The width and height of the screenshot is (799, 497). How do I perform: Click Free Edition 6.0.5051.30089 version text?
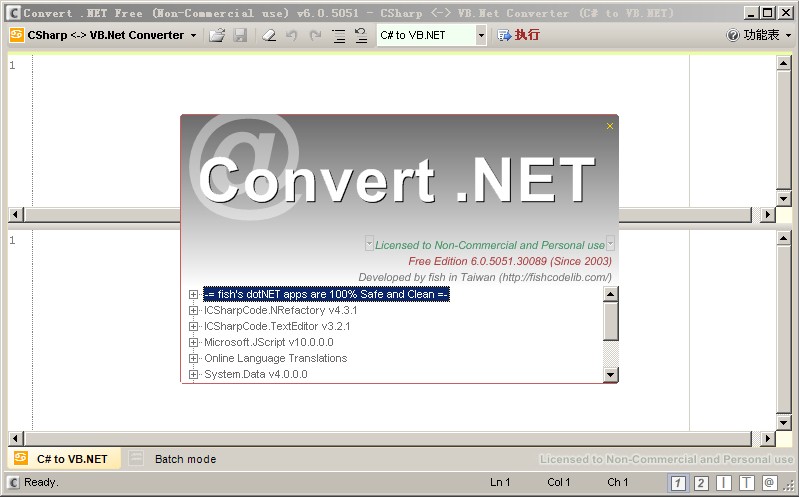[x=510, y=261]
